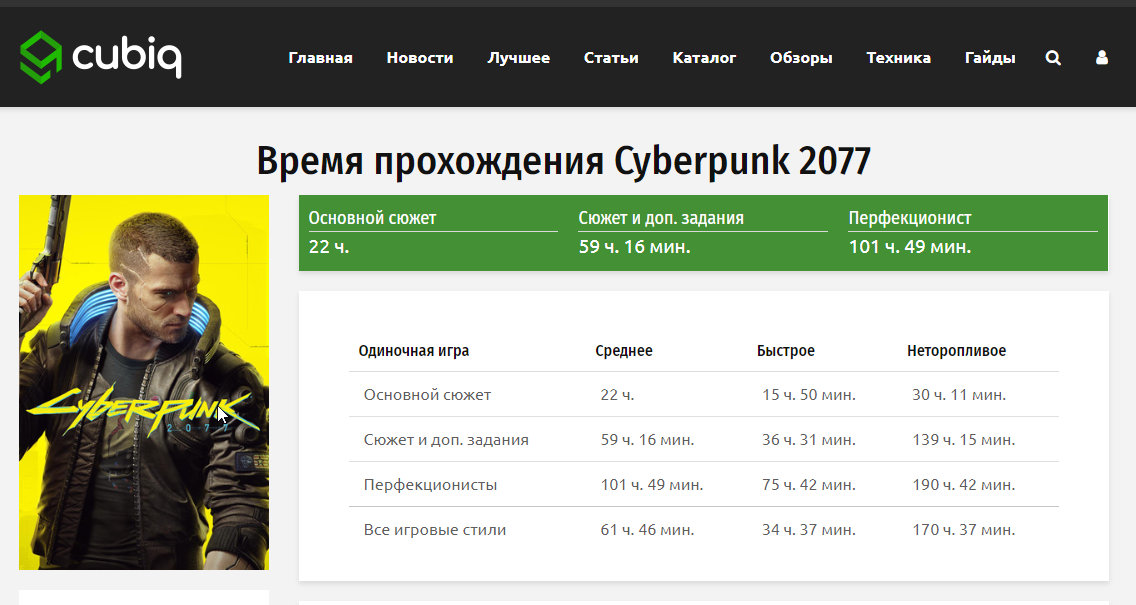Select the Перфекционист heading in green banner
This screenshot has height=605, width=1136.
(x=910, y=218)
